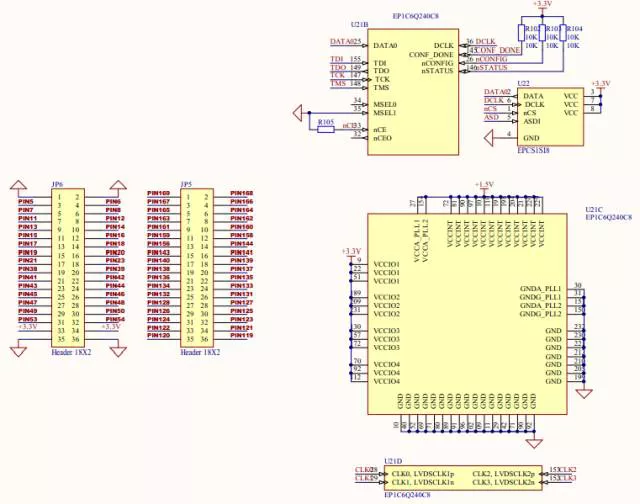Select the +3.3V power port above resistors

point(542,6)
